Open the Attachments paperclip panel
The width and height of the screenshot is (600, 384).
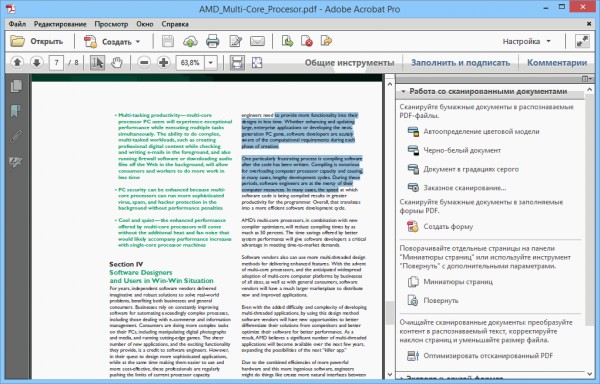pos(16,137)
